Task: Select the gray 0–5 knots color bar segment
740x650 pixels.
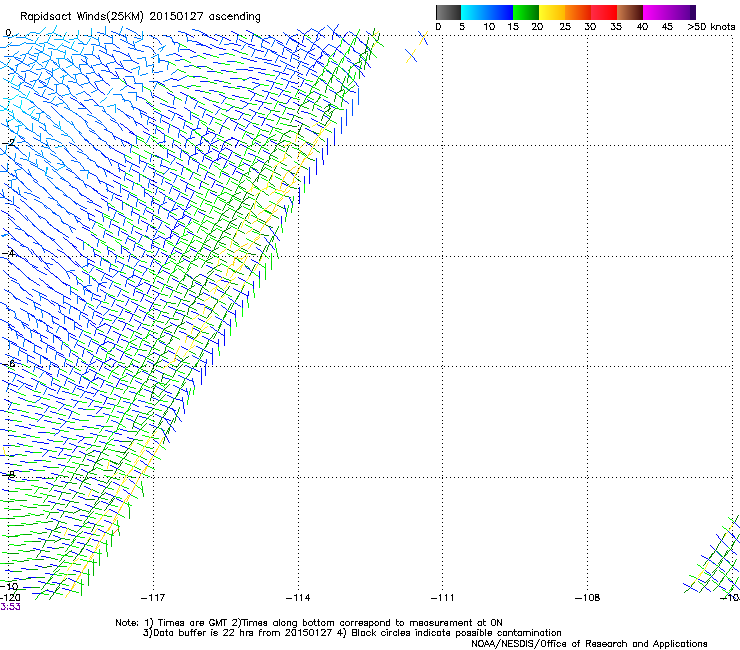Action: point(448,12)
